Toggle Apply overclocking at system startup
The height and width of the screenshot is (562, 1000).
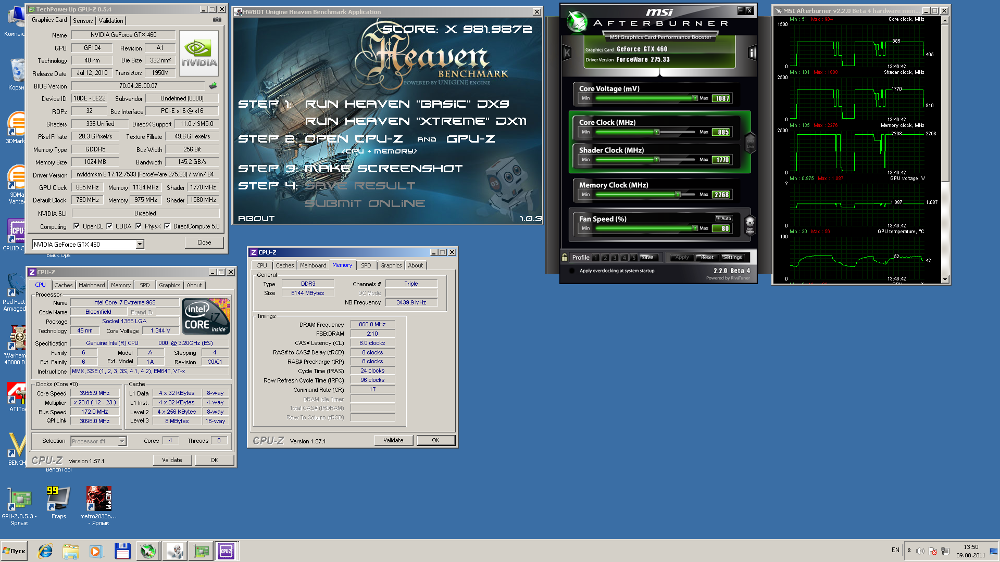(x=572, y=271)
